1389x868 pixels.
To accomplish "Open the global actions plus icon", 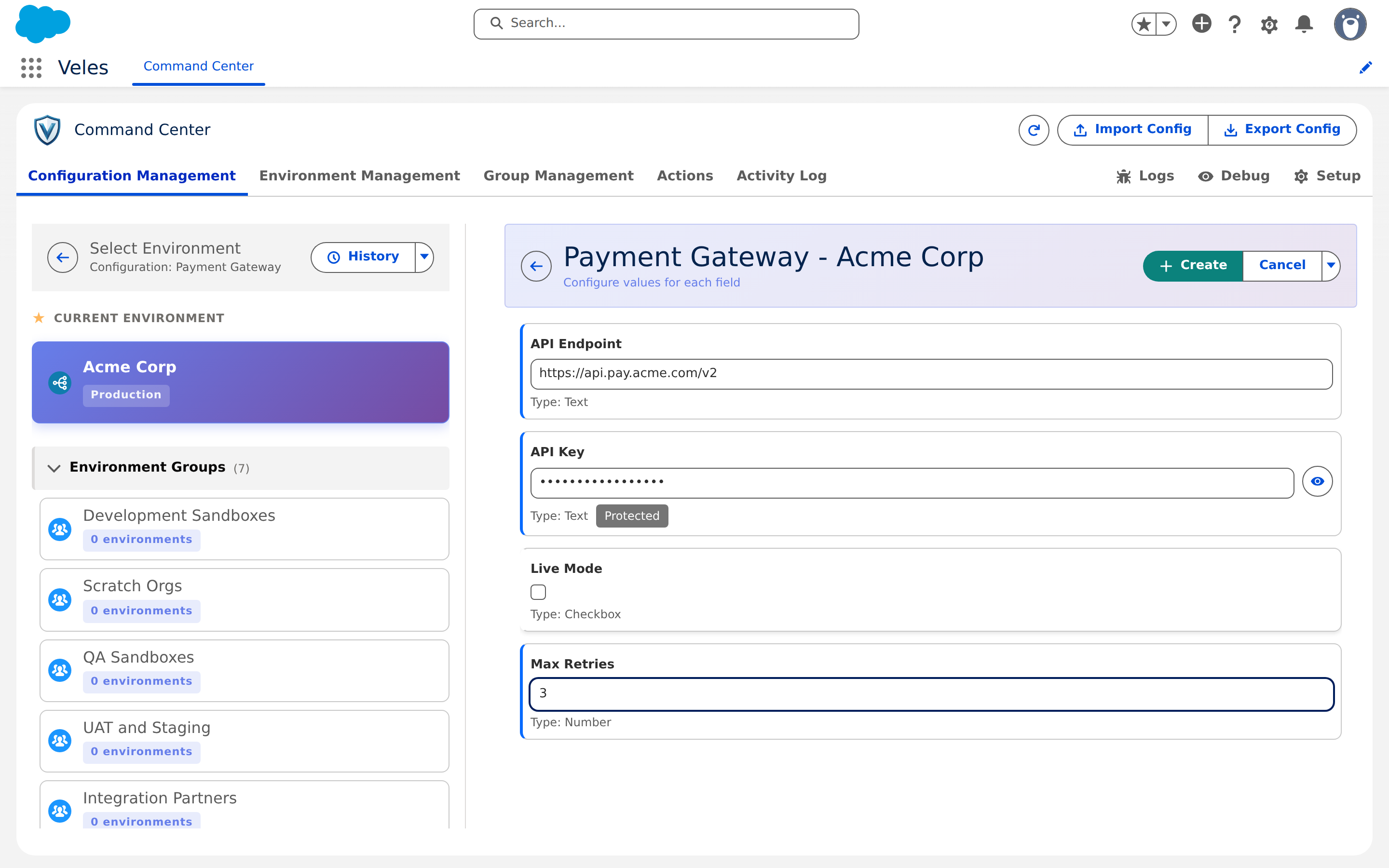I will click(1201, 24).
